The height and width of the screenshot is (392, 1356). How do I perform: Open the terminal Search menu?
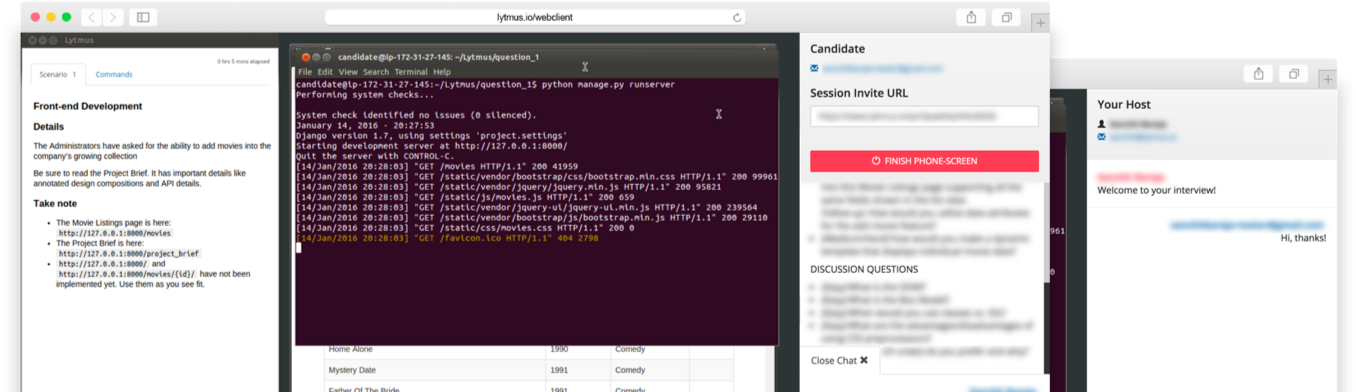pos(376,72)
